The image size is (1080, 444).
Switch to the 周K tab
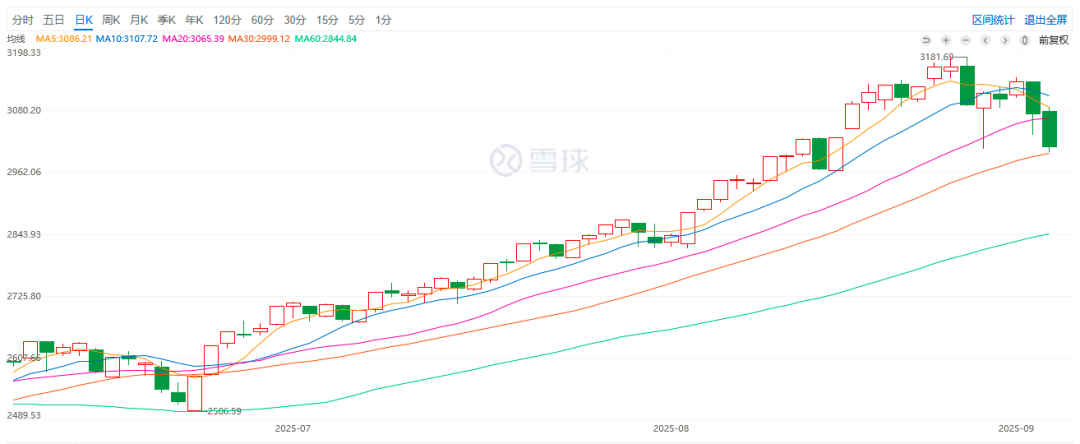[x=111, y=20]
